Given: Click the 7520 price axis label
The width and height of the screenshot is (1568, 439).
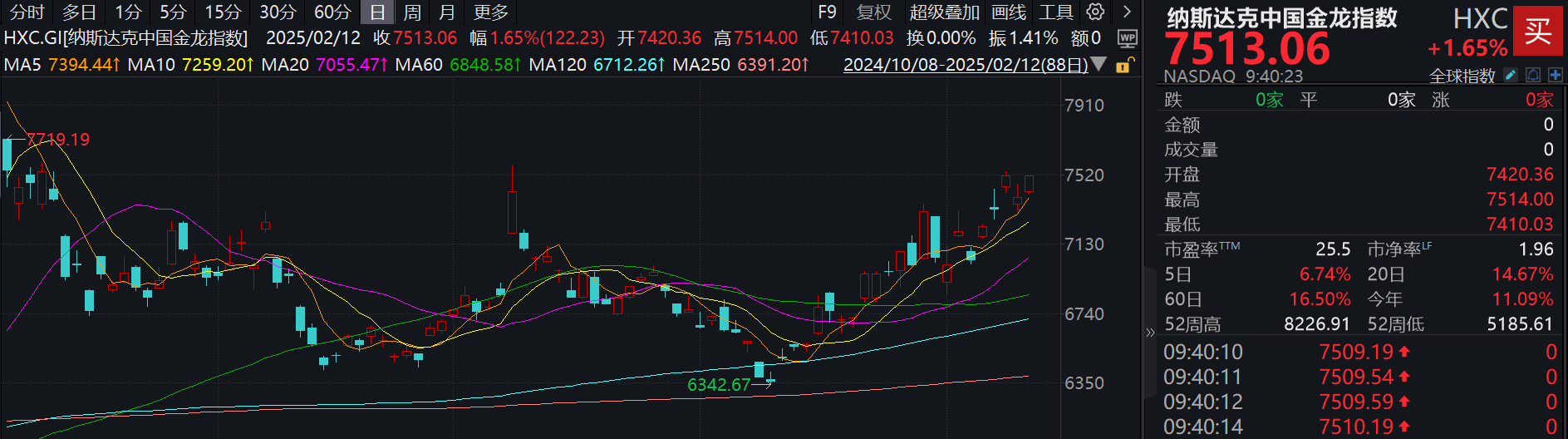Looking at the screenshot, I should [1084, 175].
